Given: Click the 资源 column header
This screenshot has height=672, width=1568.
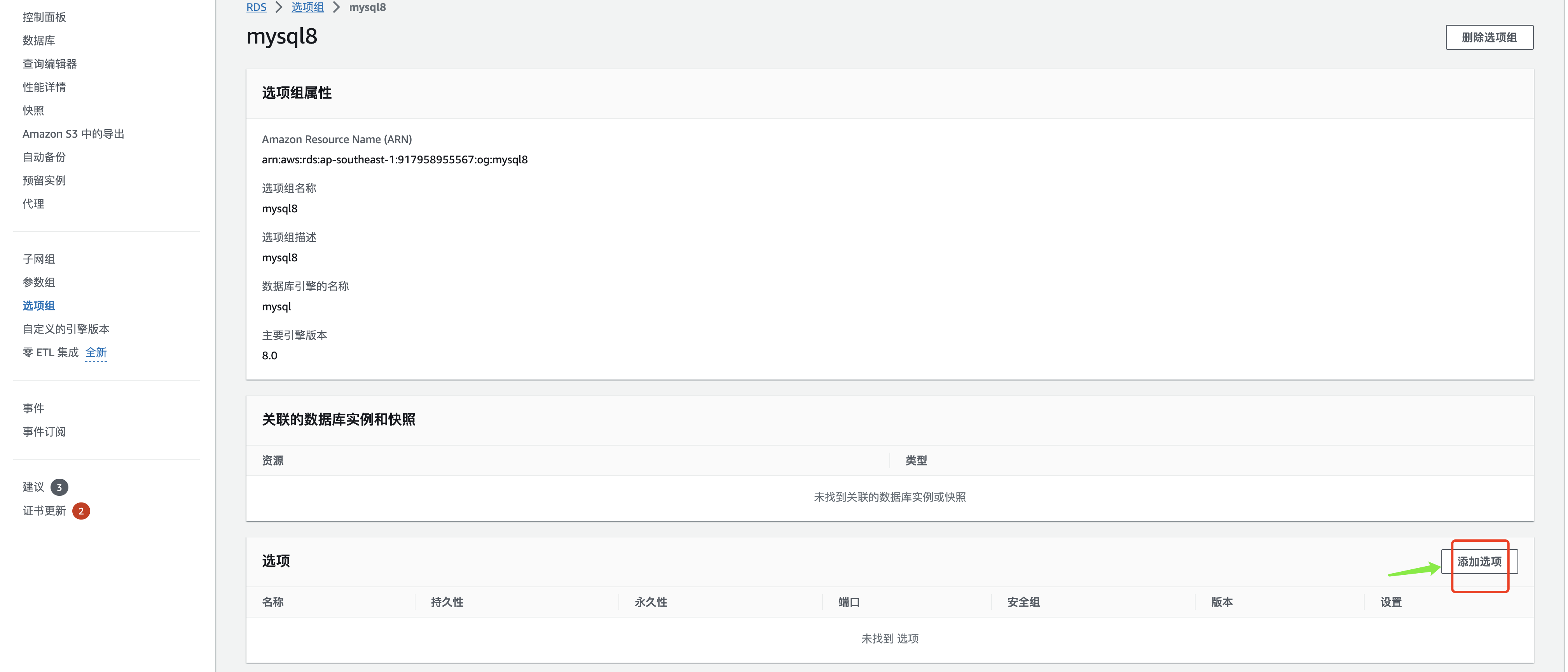Looking at the screenshot, I should click(x=273, y=460).
